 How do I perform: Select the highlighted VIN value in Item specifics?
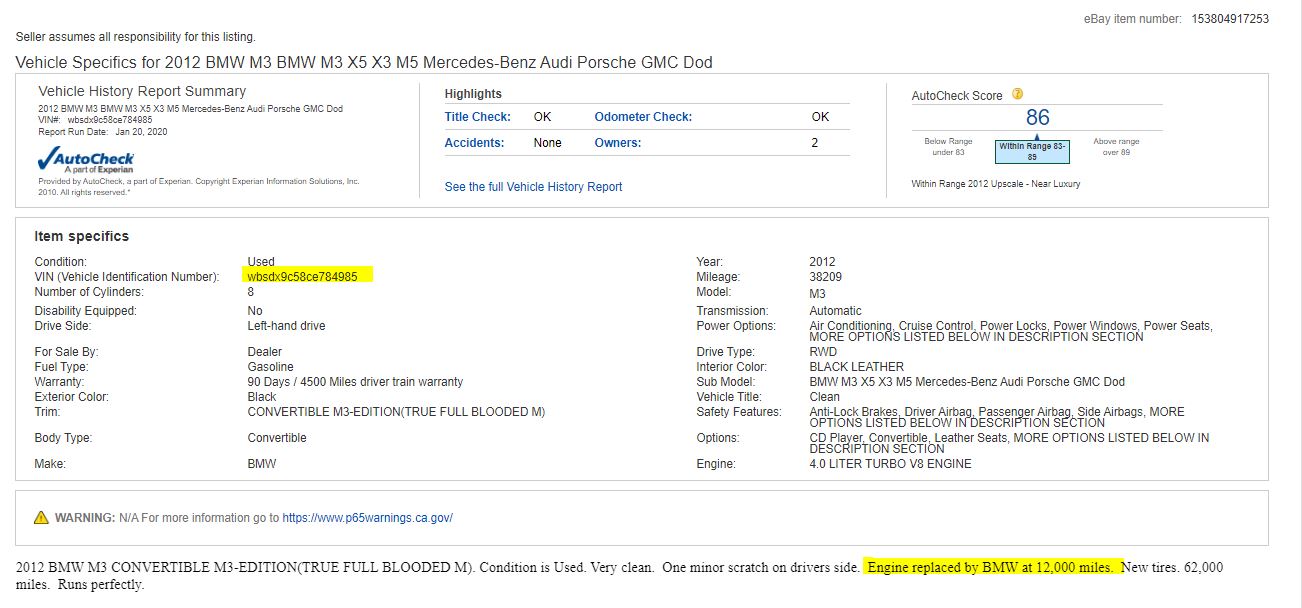tap(303, 277)
